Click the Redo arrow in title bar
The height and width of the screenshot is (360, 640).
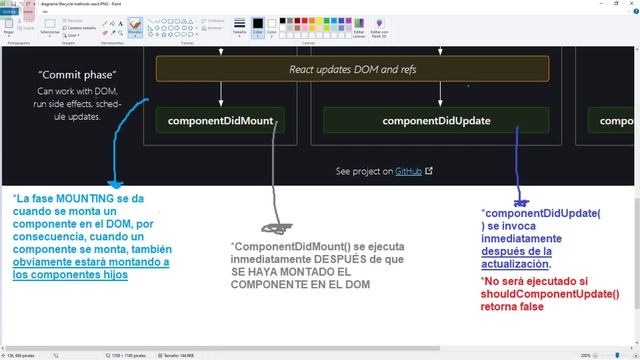[x=28, y=4]
